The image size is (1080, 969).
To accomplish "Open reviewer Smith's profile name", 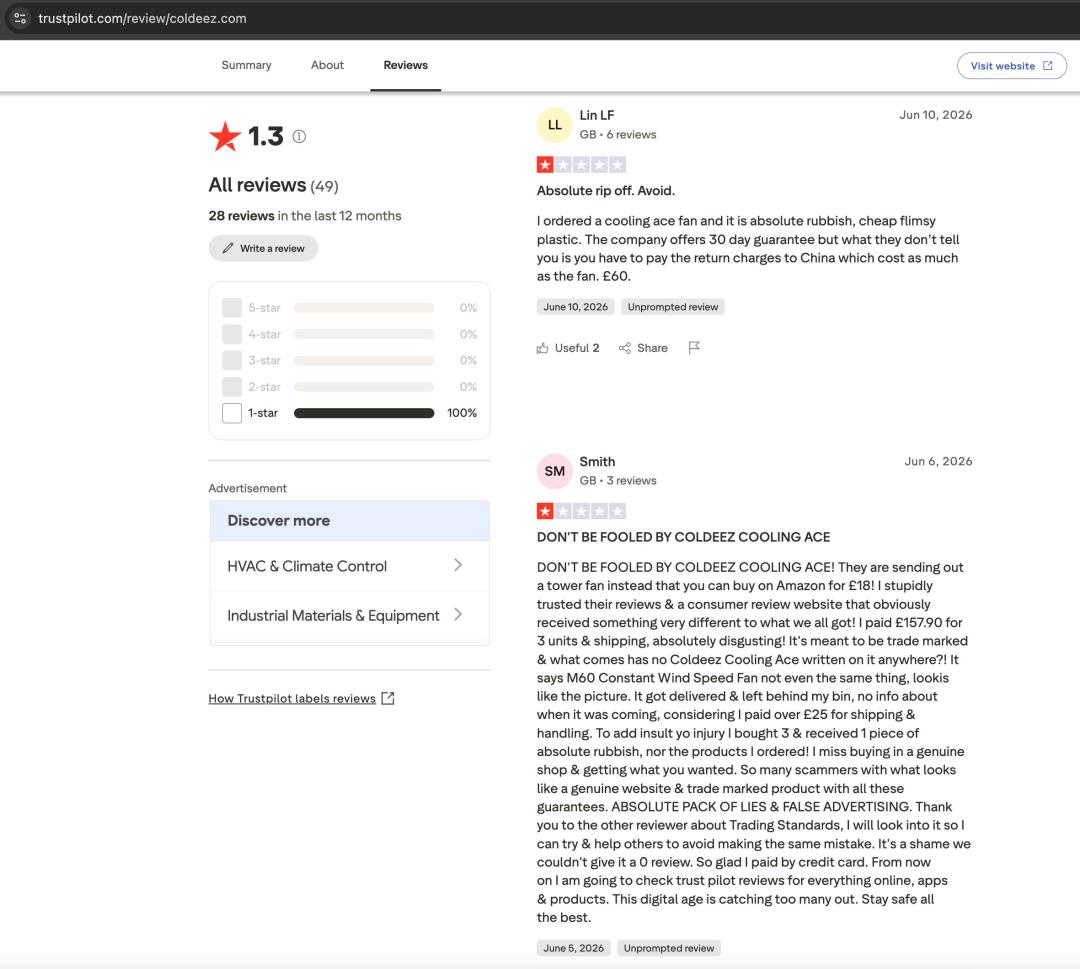I will [597, 461].
